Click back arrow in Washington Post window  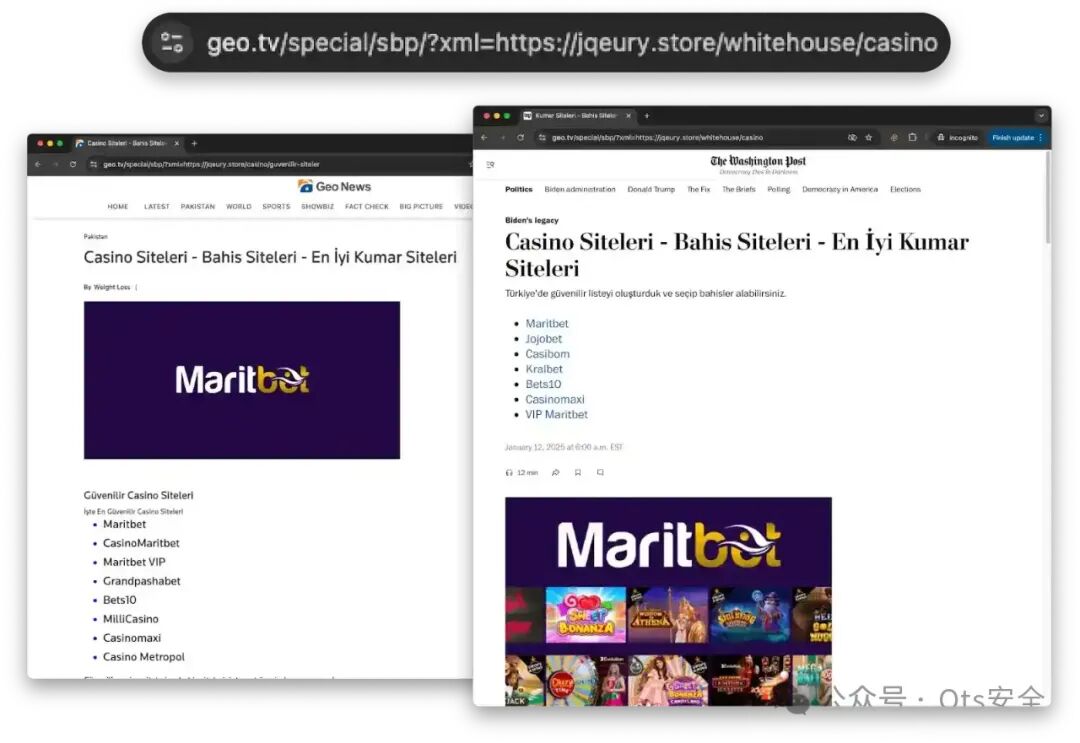click(484, 138)
